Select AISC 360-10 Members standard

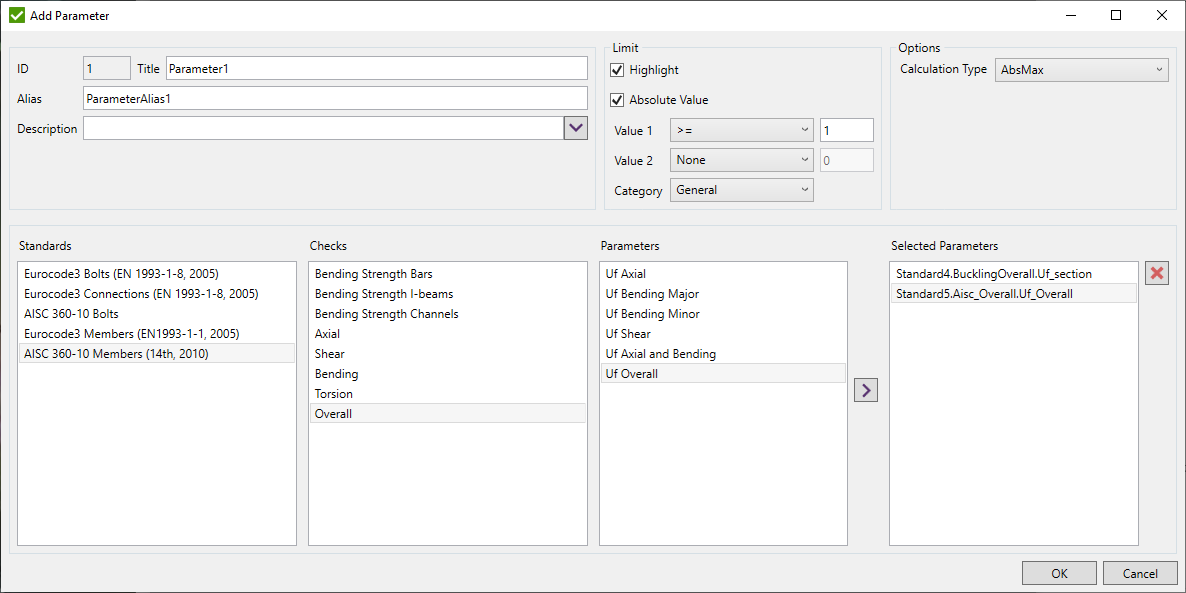pyautogui.click(x=157, y=353)
